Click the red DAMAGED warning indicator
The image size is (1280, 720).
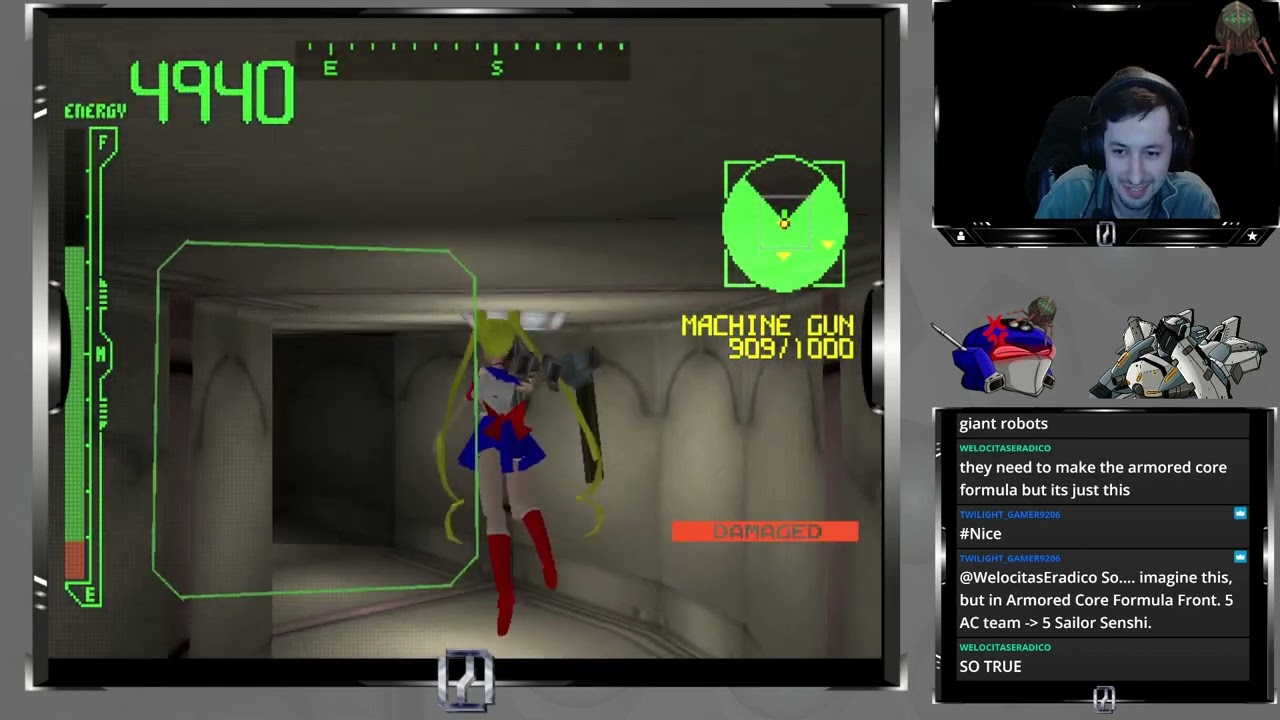tap(765, 531)
